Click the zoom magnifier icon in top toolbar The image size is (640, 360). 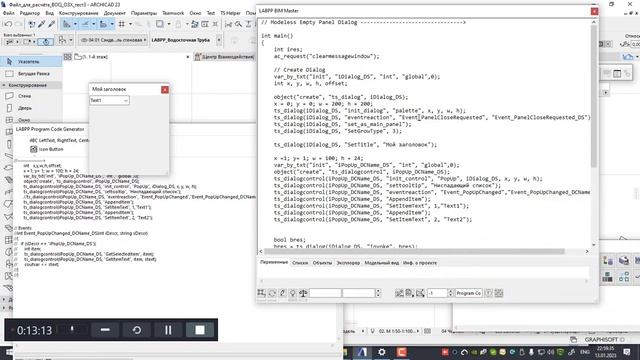coord(238,24)
